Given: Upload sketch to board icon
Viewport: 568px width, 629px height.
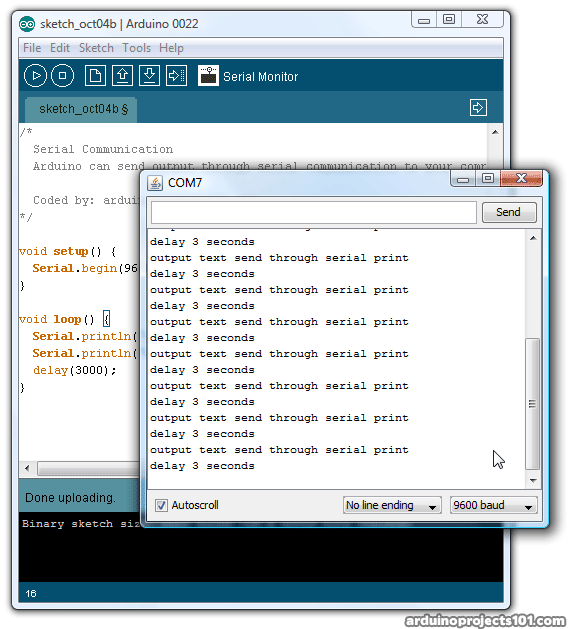Looking at the screenshot, I should [x=176, y=75].
